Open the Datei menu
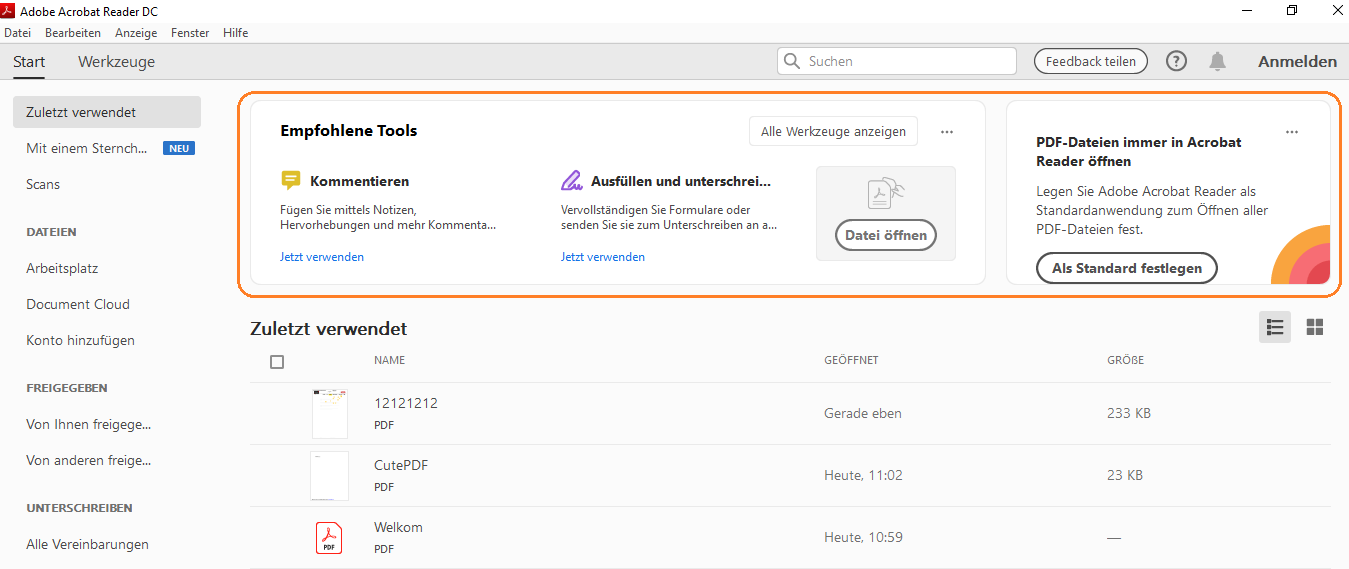Image resolution: width=1349 pixels, height=569 pixels. [18, 33]
